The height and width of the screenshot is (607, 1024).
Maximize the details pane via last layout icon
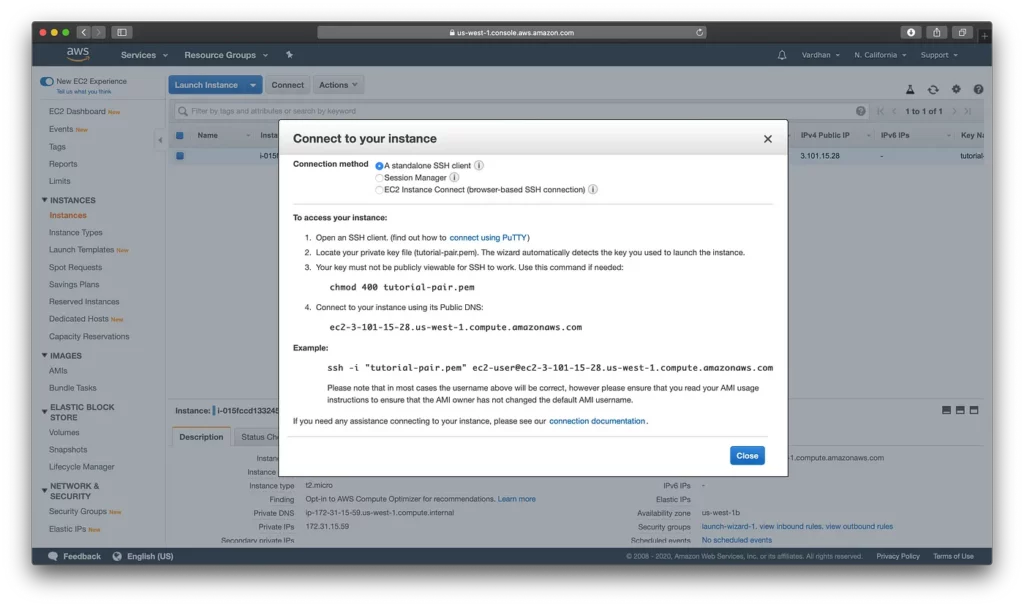coord(974,410)
